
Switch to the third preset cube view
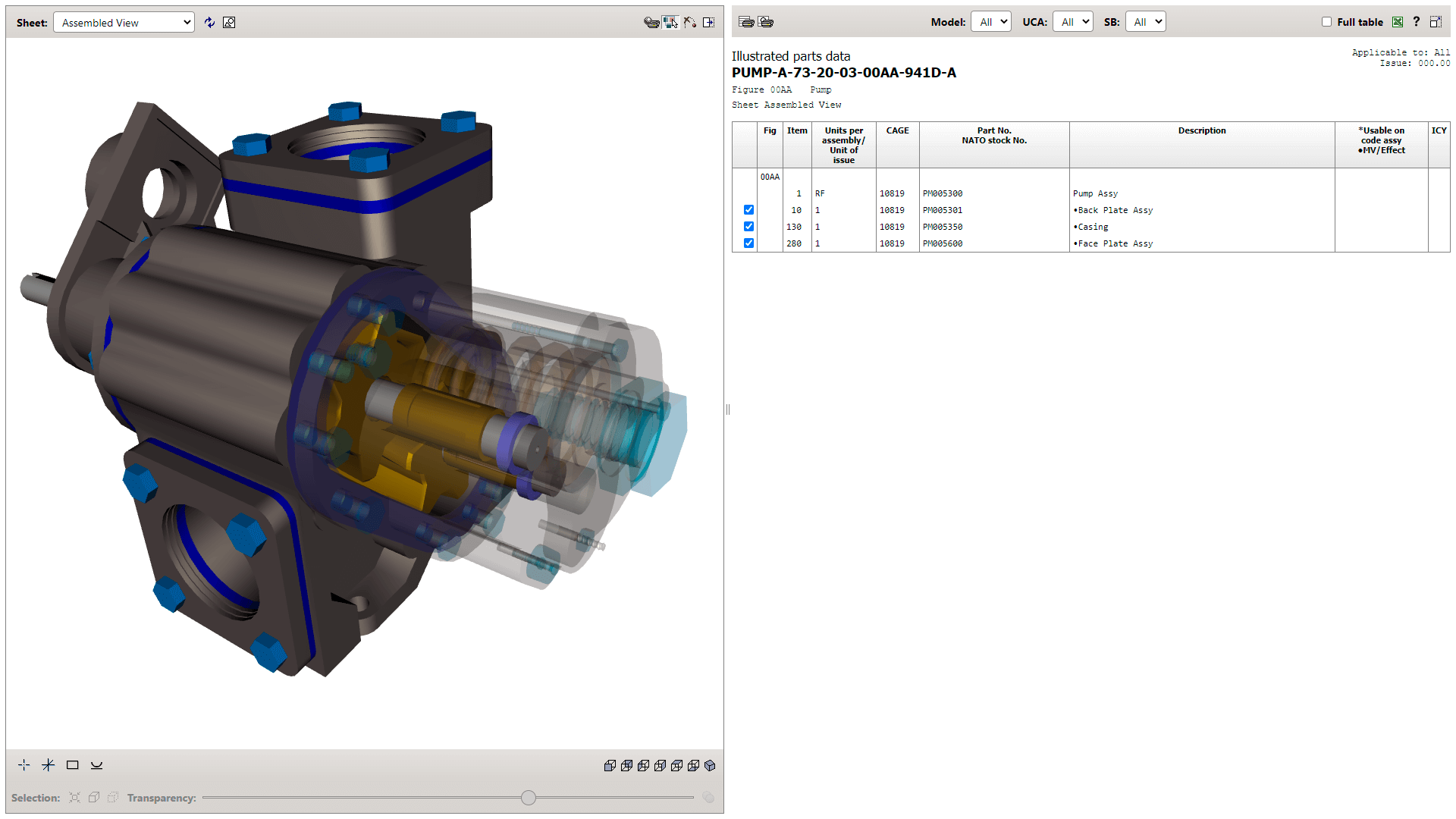(x=643, y=766)
